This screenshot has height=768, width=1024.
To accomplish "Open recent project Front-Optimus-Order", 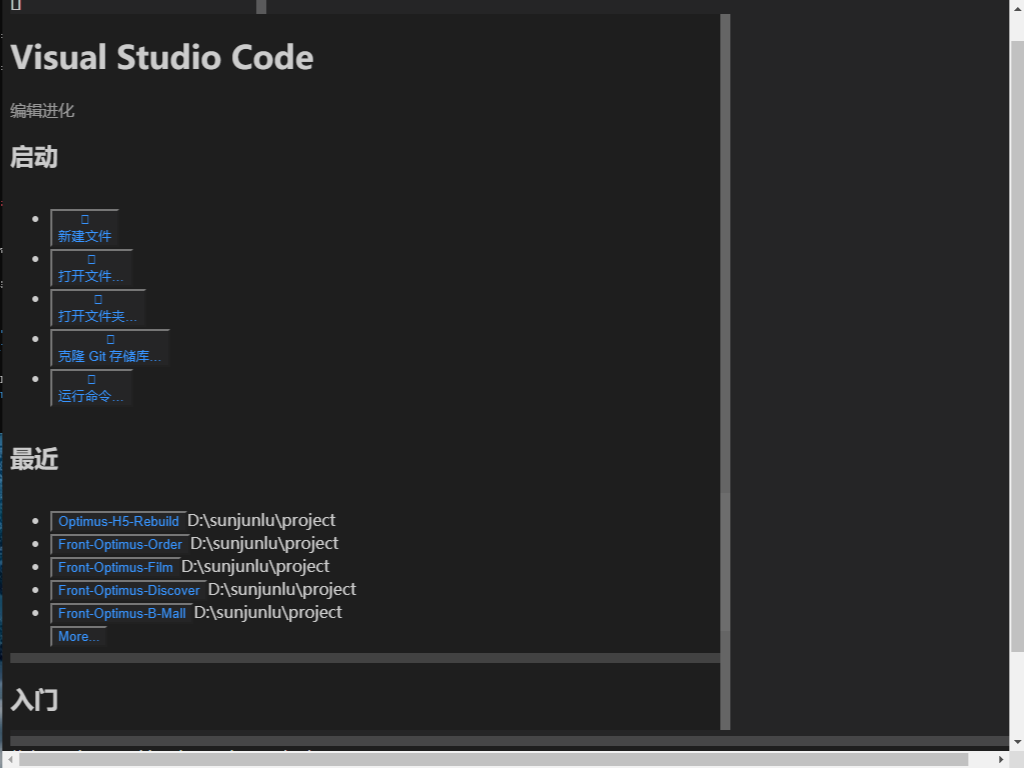I will click(x=120, y=544).
